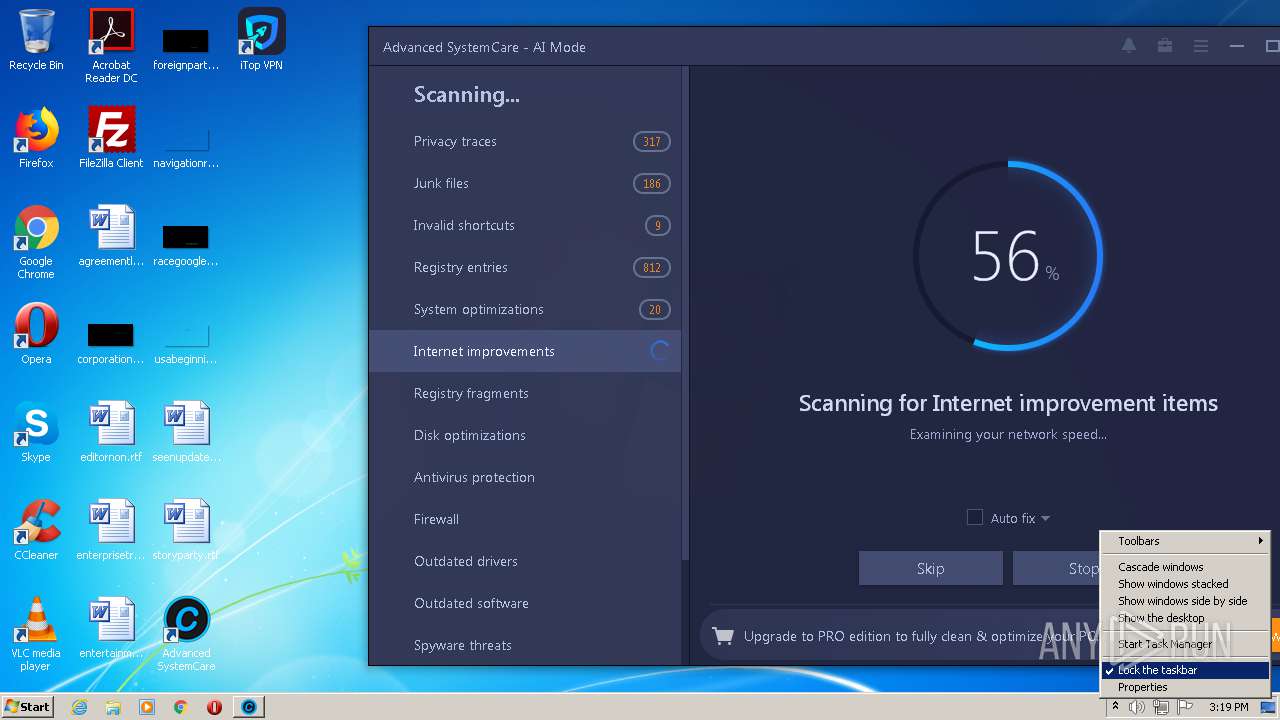Select Junk files scan item

525,183
